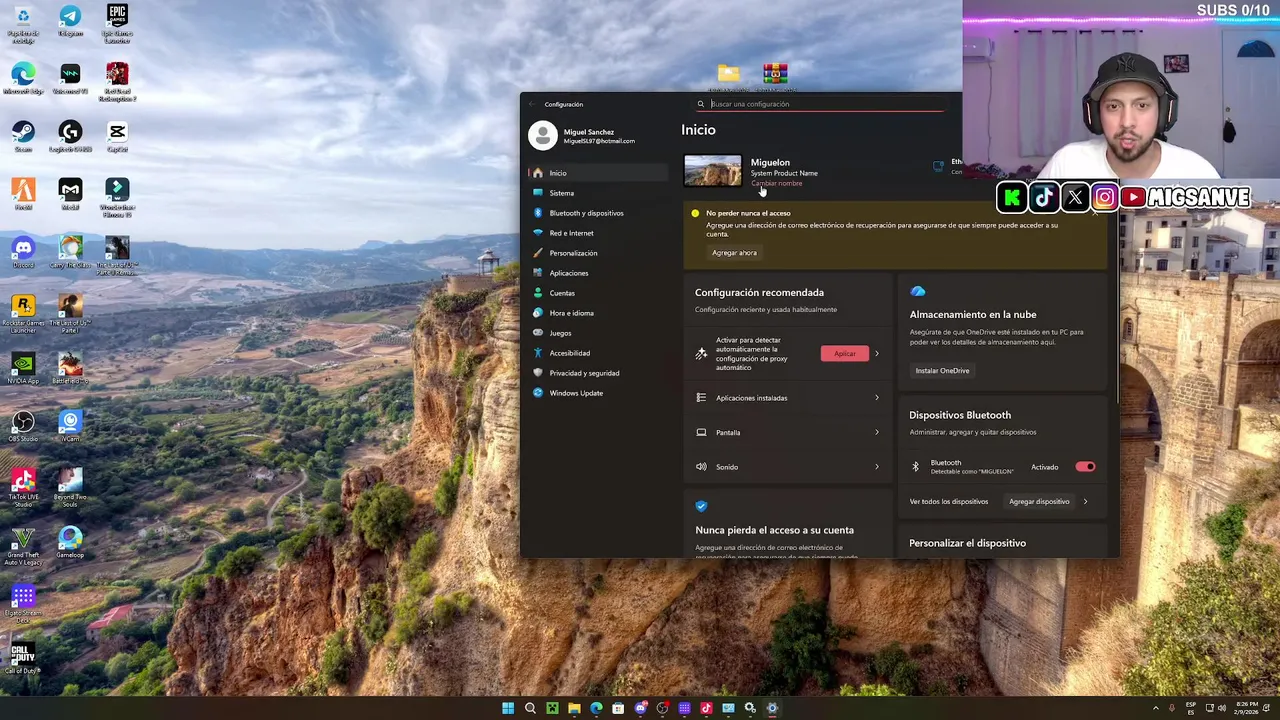The width and height of the screenshot is (1280, 720).
Task: Open the Cuentas section
Action: pos(597,293)
